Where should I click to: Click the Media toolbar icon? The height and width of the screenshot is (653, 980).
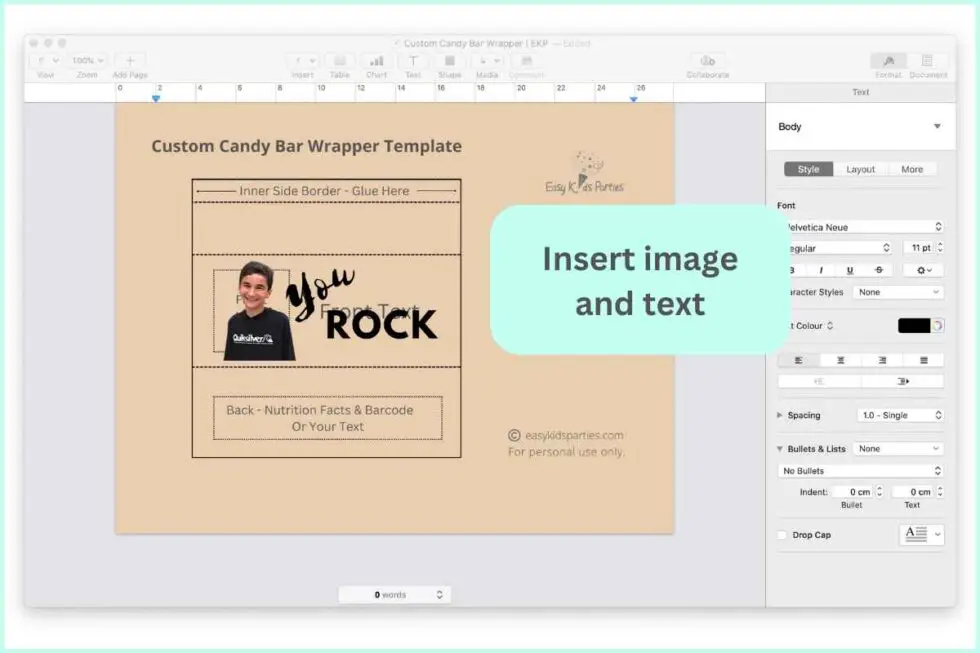coord(487,62)
